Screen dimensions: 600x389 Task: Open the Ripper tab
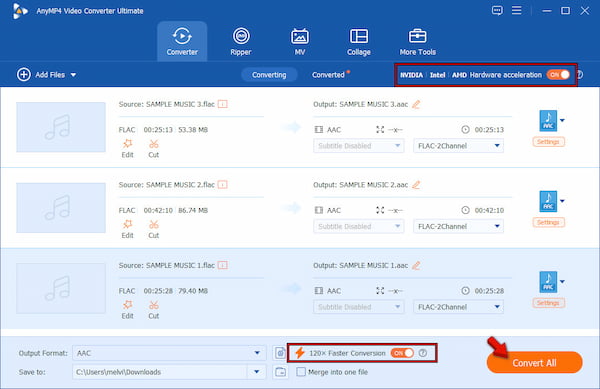coord(241,41)
